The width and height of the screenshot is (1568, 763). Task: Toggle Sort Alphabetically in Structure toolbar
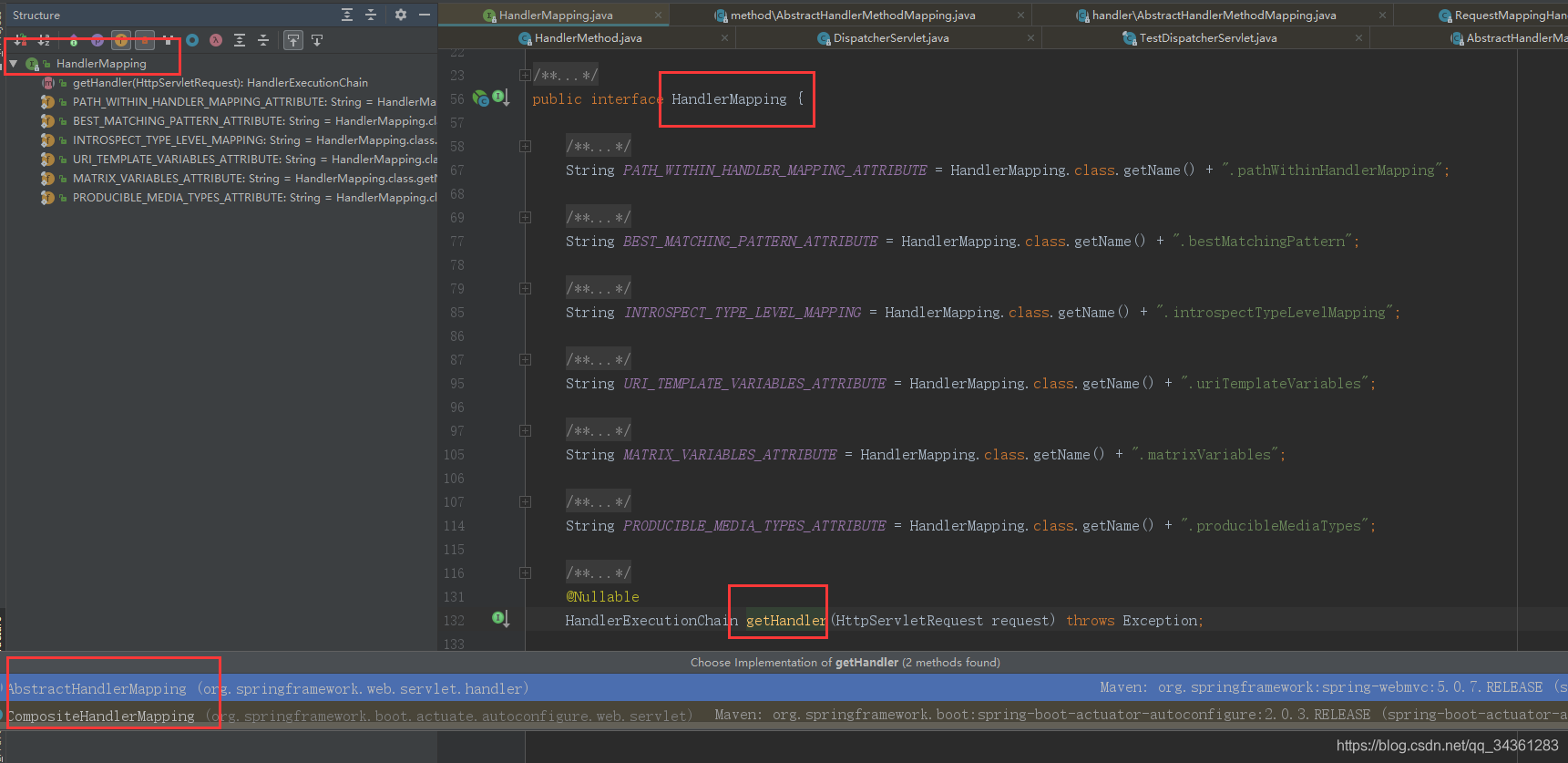(x=44, y=40)
